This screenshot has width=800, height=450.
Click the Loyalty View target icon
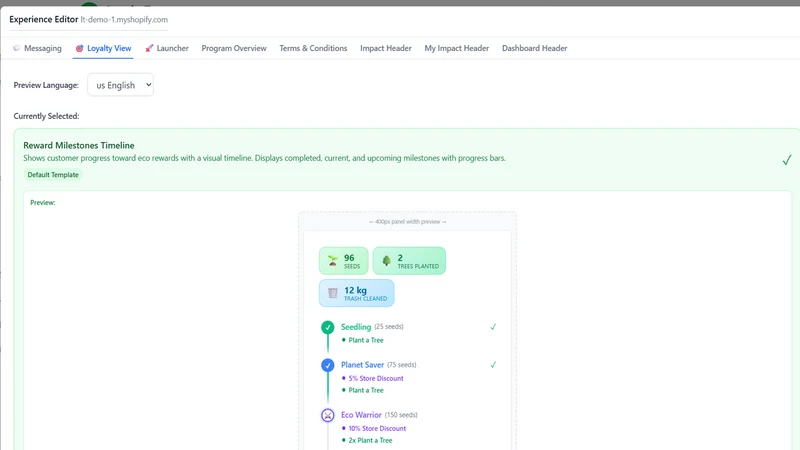[80, 48]
